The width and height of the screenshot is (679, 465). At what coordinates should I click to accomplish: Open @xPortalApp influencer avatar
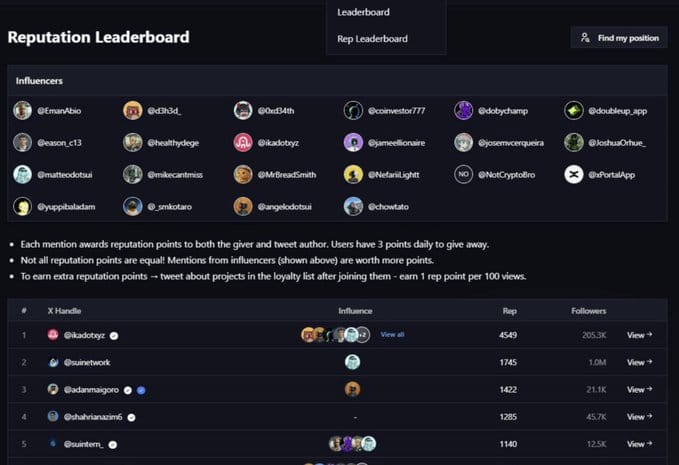(x=574, y=174)
